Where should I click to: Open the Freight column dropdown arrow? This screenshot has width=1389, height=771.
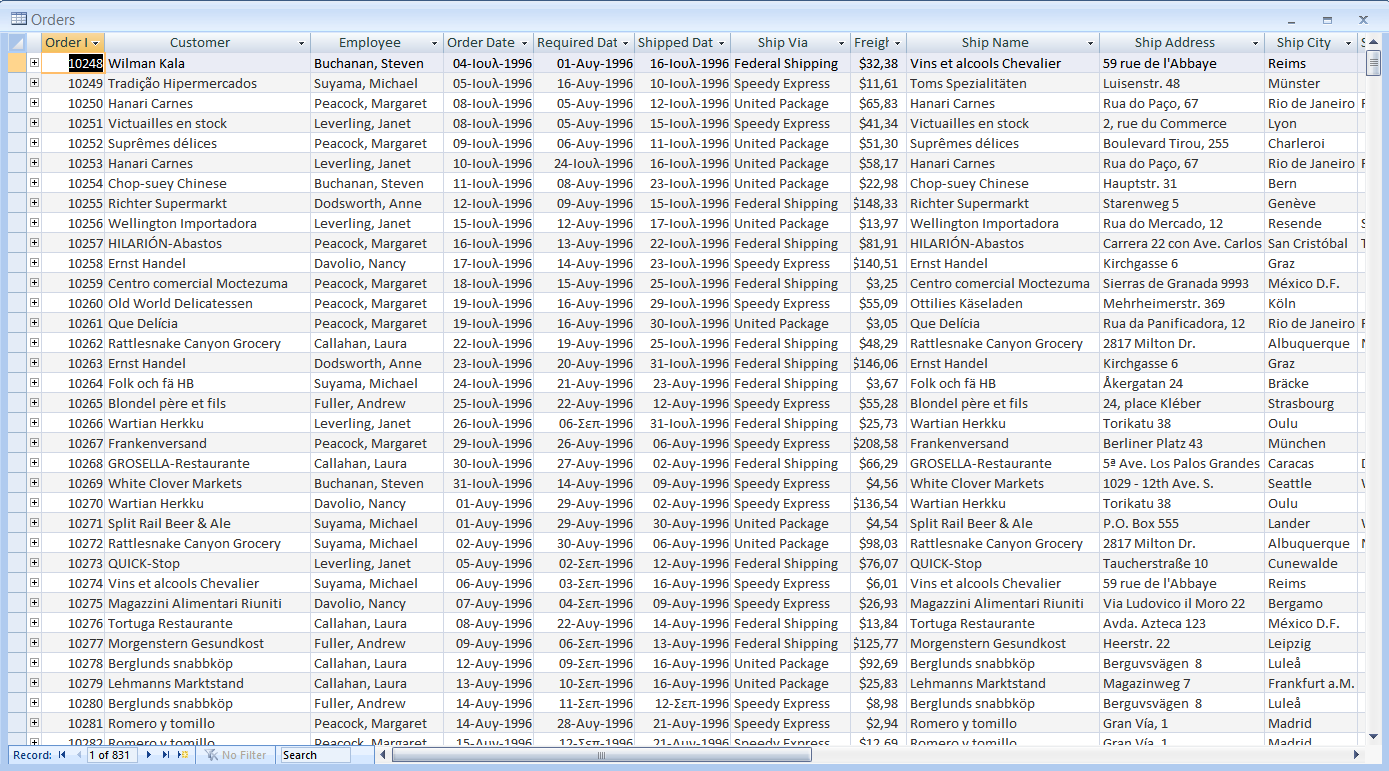tap(897, 43)
